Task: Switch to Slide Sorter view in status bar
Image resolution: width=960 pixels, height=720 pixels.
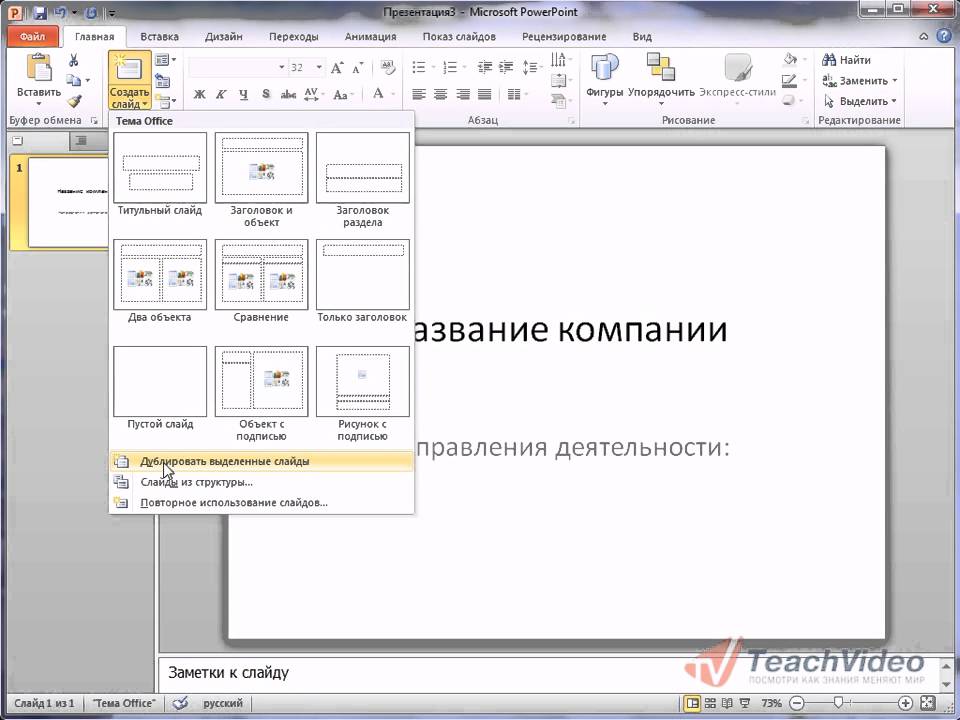Action: pyautogui.click(x=708, y=703)
